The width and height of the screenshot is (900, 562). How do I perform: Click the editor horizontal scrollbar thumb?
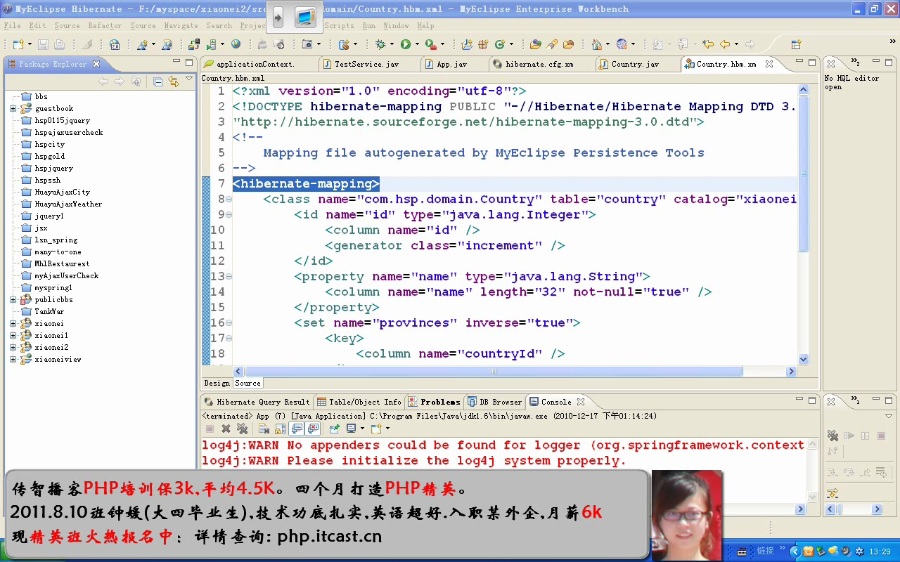point(492,371)
